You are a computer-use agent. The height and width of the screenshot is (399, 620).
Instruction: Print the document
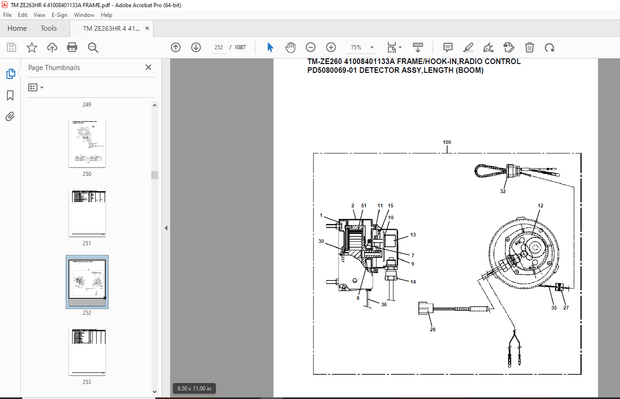72,47
